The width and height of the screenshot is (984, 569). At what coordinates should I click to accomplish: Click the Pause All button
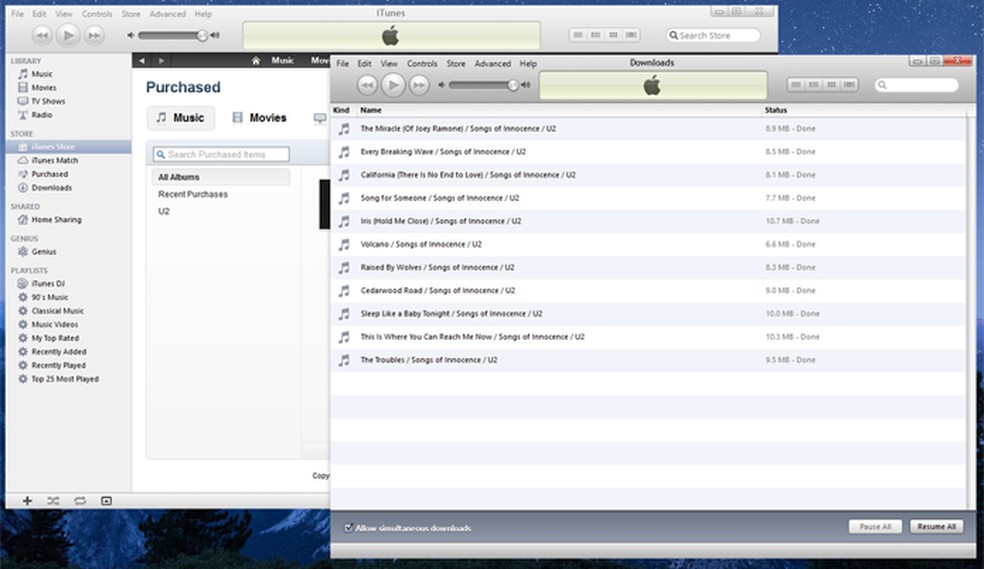click(875, 527)
